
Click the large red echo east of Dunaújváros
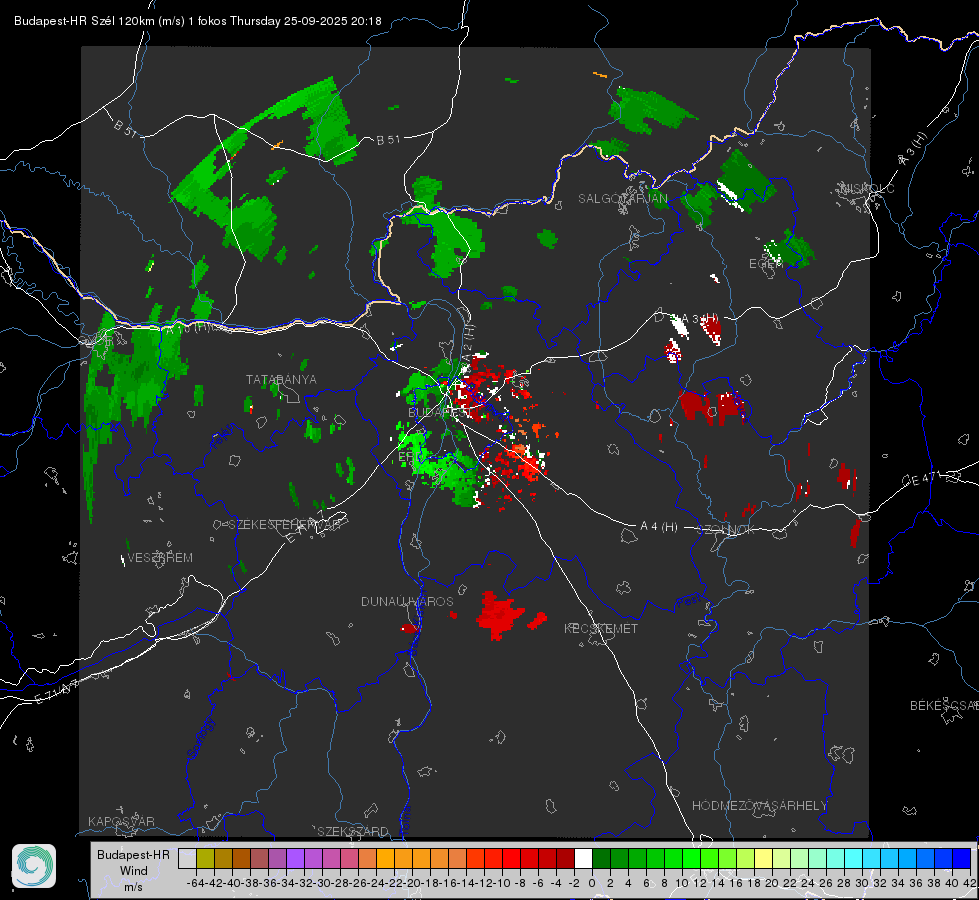(x=499, y=615)
